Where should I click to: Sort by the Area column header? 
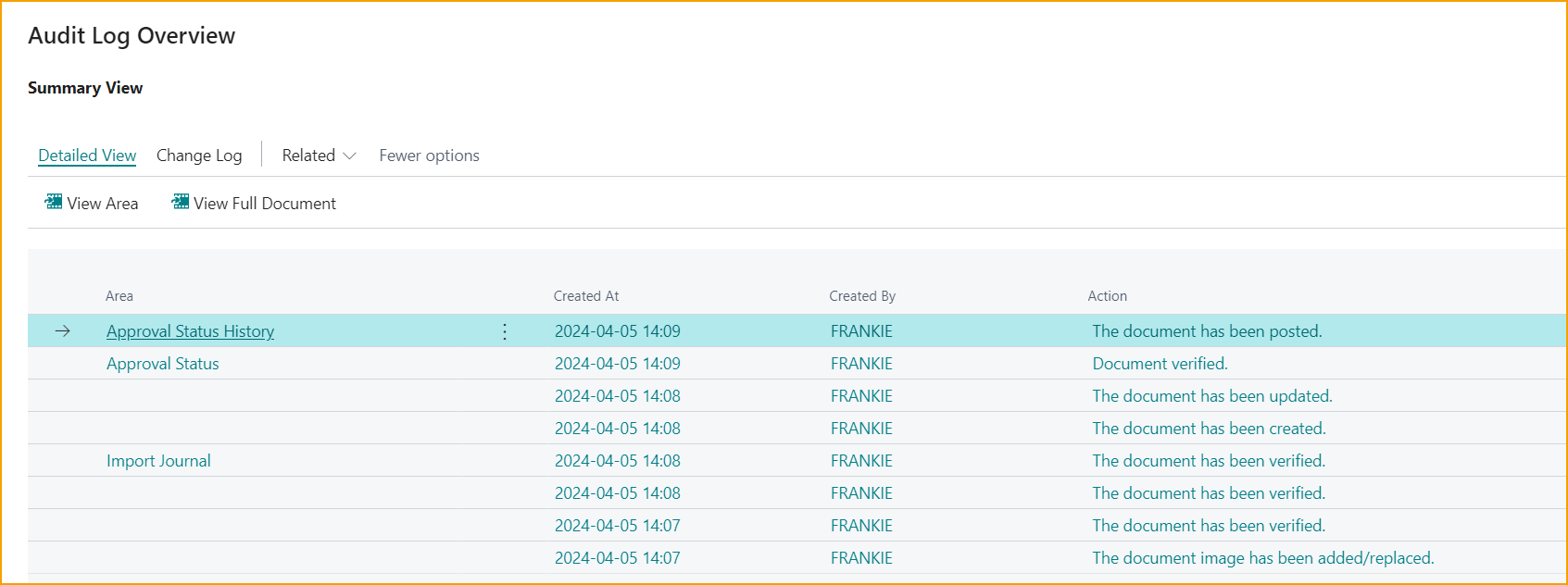pyautogui.click(x=119, y=296)
